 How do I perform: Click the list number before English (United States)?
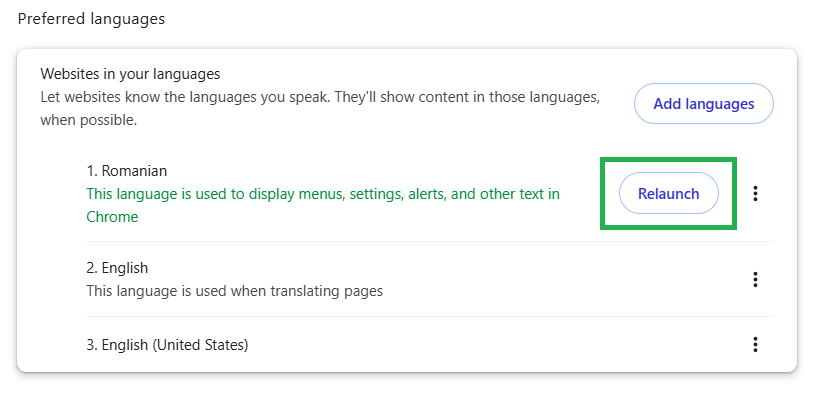(x=92, y=344)
